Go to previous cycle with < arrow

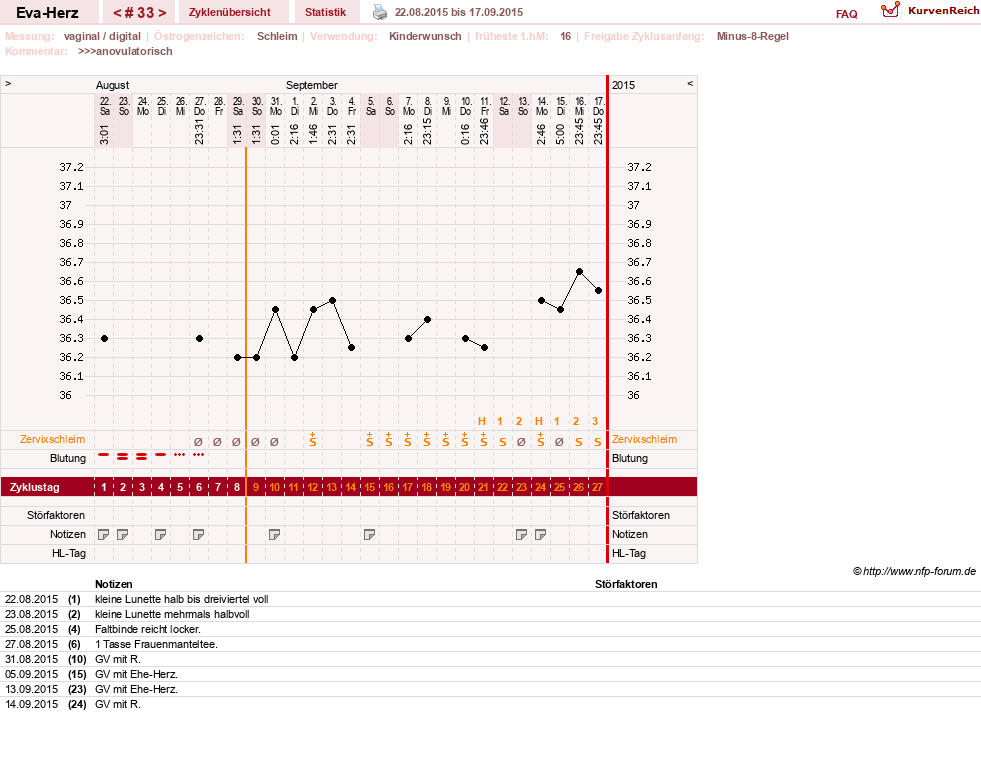[117, 13]
